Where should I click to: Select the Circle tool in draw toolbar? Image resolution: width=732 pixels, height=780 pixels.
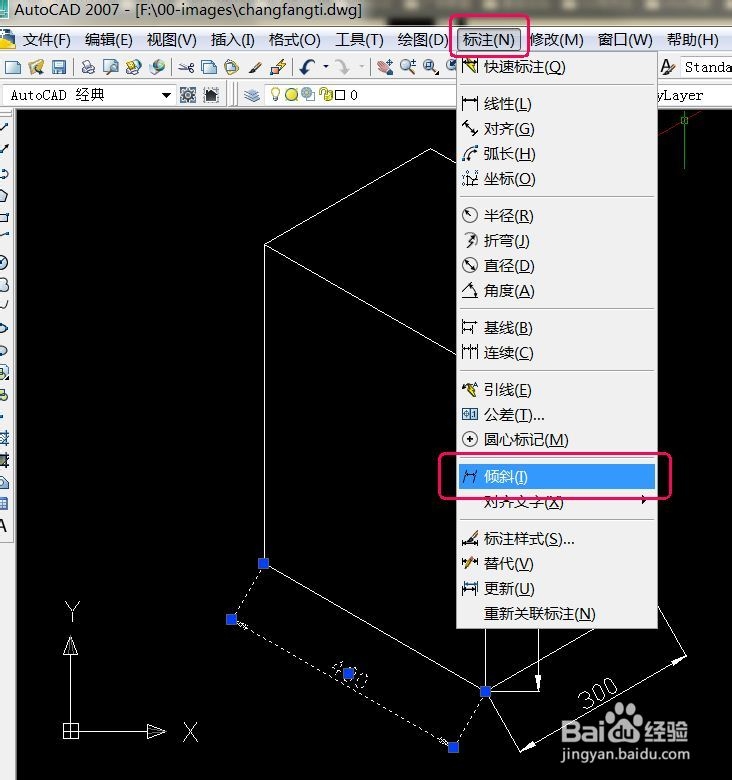click(x=3, y=262)
